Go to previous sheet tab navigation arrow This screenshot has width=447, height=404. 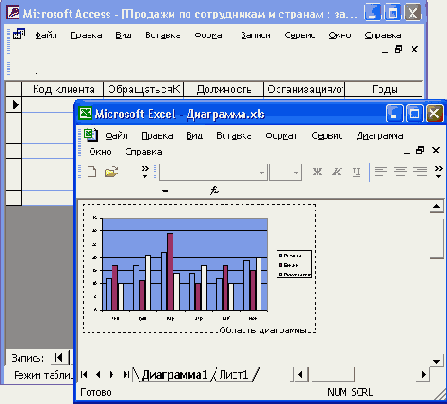tap(98, 375)
